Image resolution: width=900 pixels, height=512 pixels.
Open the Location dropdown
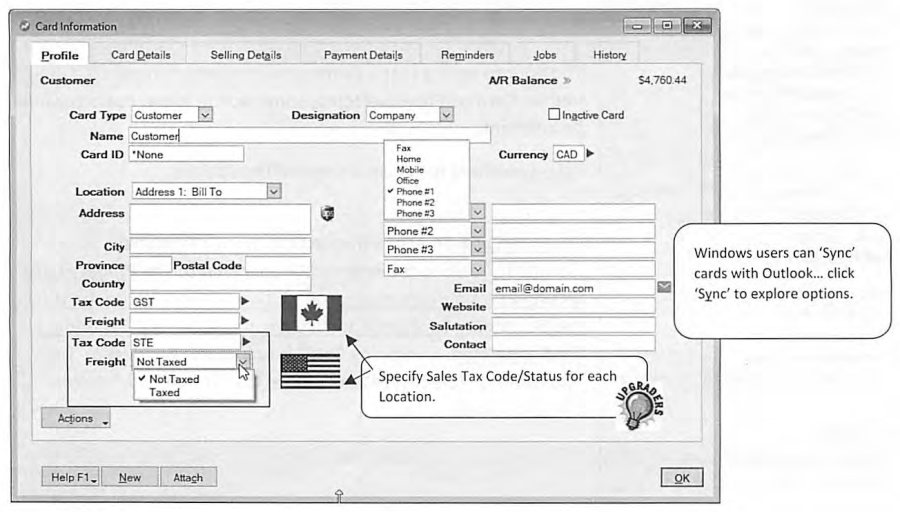click(274, 191)
